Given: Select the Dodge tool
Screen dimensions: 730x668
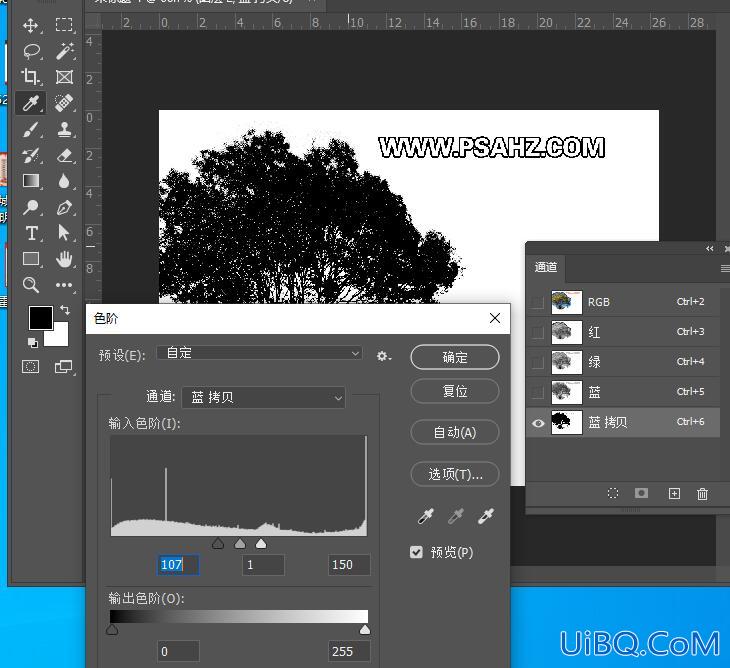Looking at the screenshot, I should point(31,207).
